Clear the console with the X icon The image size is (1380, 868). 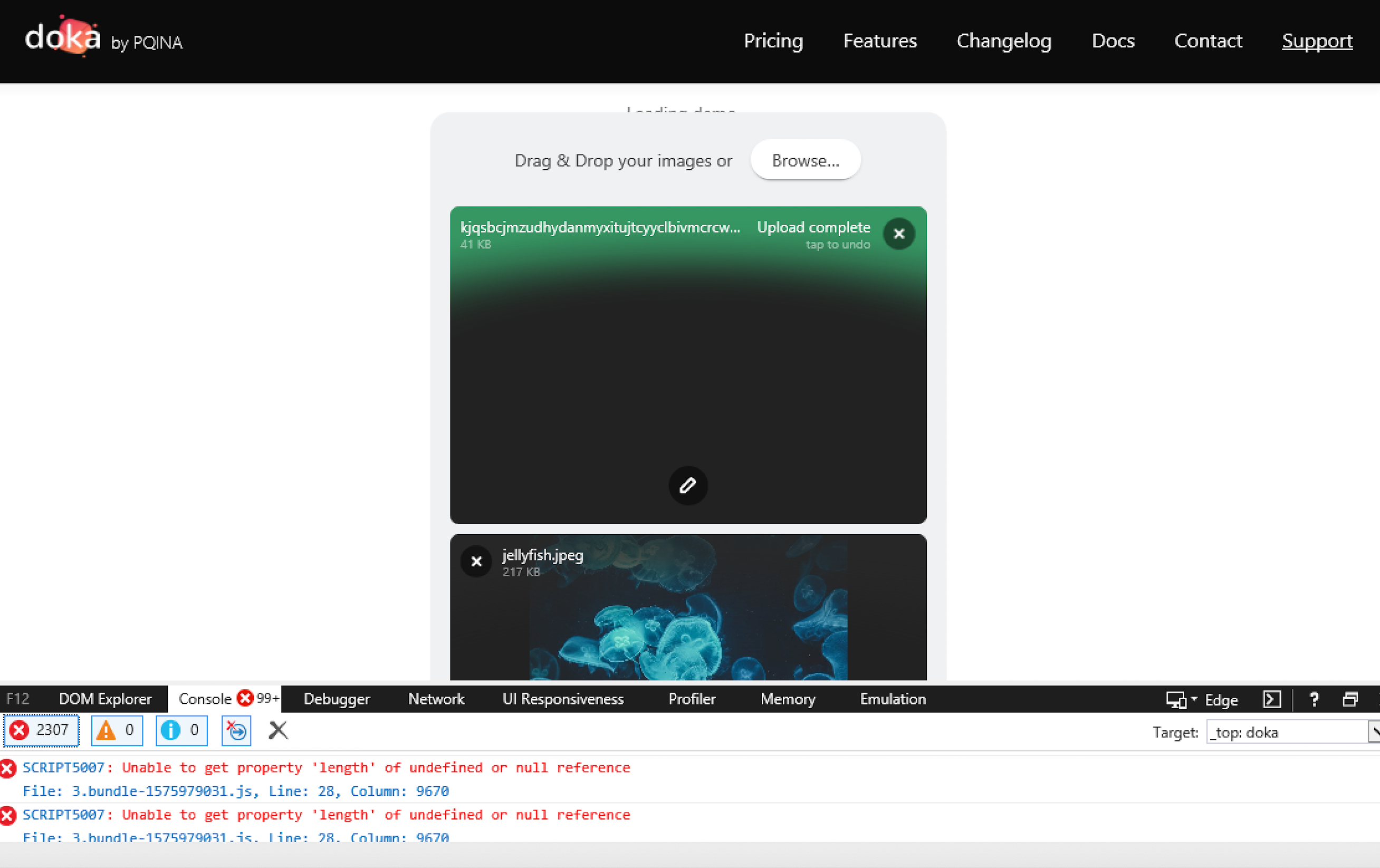(x=278, y=730)
